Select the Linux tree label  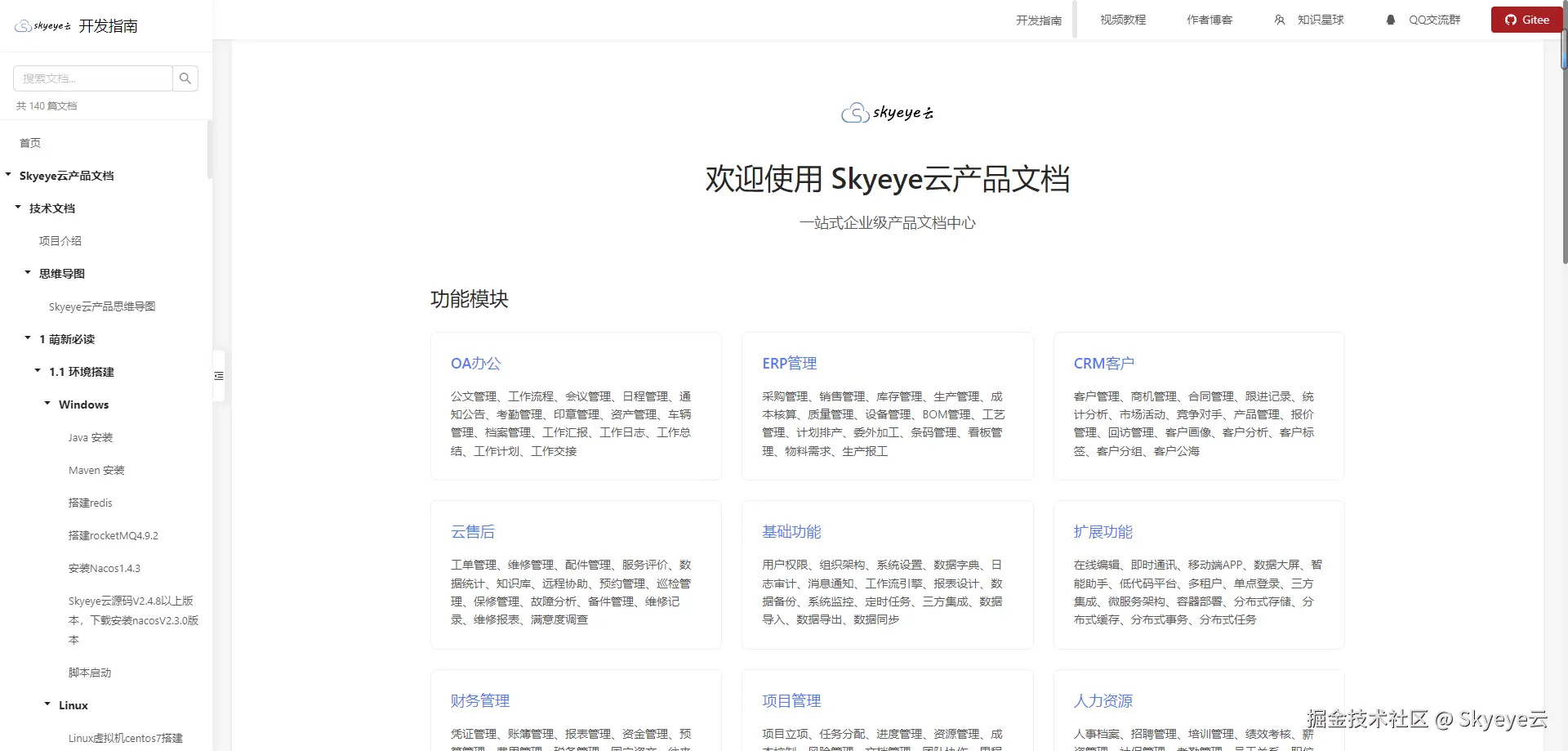click(73, 705)
